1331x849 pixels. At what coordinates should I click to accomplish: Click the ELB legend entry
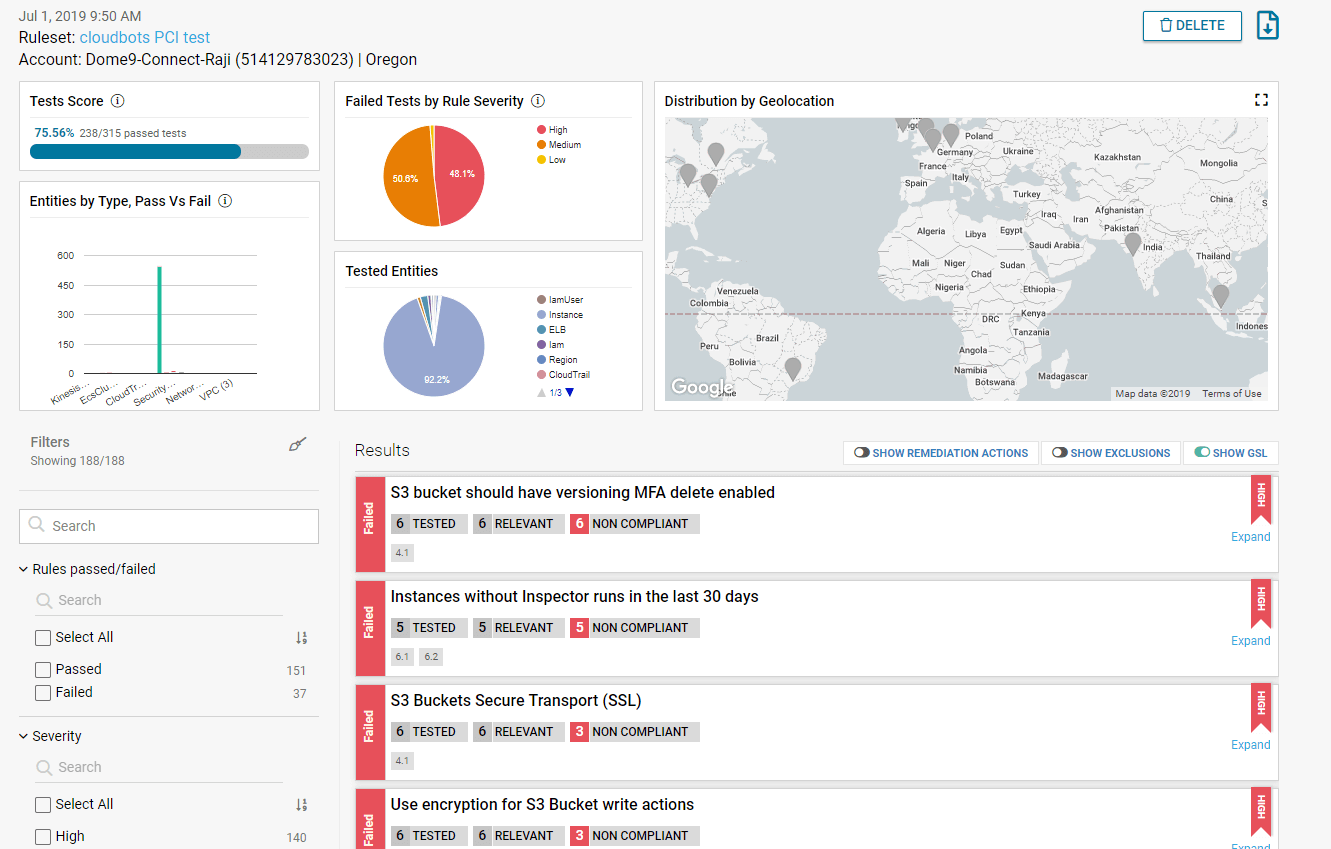click(x=551, y=330)
